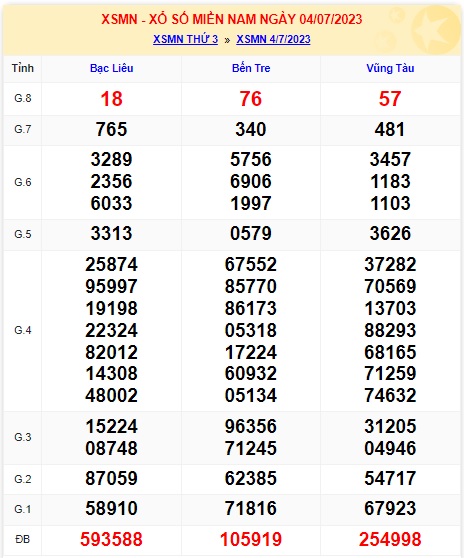Click the G.7 row label
Viewport: 464px width, 558px height.
[x=23, y=129]
